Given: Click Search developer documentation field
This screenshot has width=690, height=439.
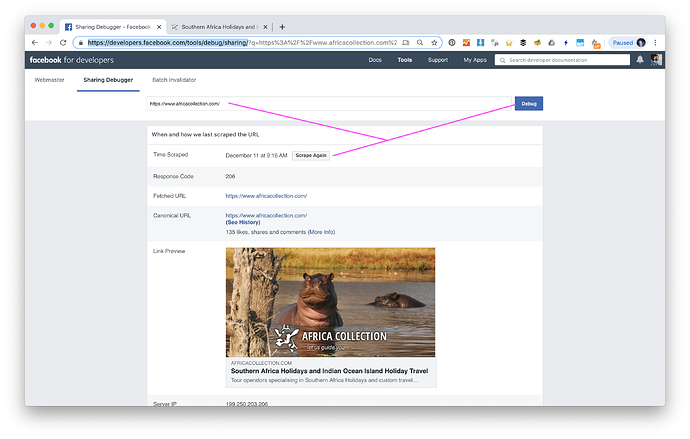Looking at the screenshot, I should click(x=562, y=60).
